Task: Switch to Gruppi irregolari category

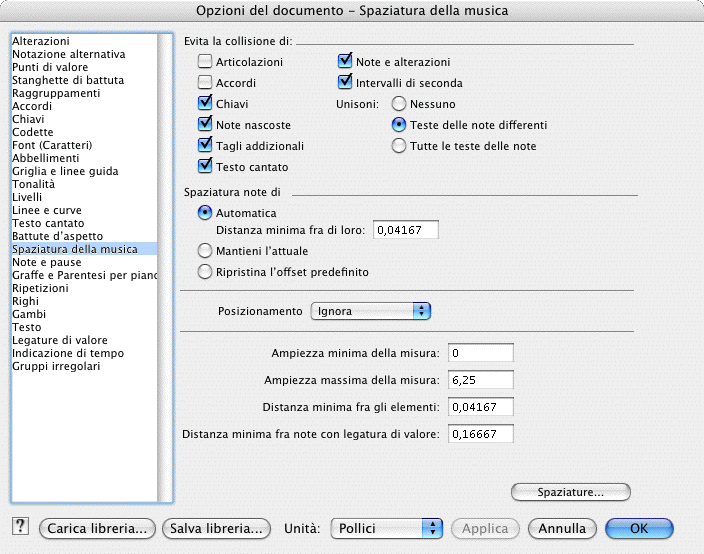Action: pos(56,366)
